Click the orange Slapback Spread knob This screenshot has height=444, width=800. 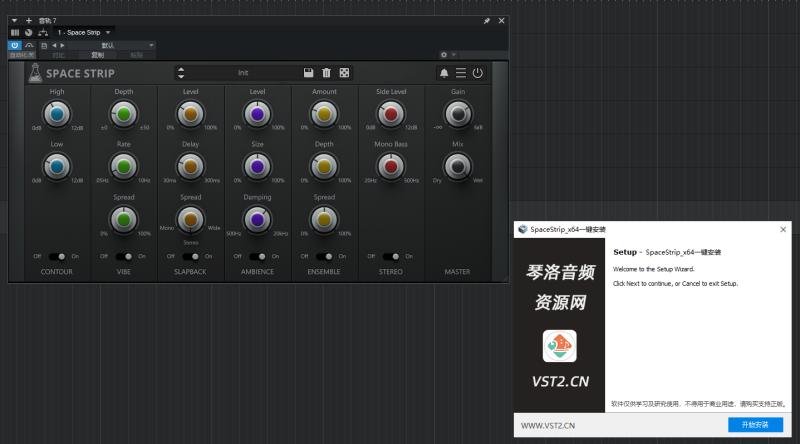[x=190, y=220]
